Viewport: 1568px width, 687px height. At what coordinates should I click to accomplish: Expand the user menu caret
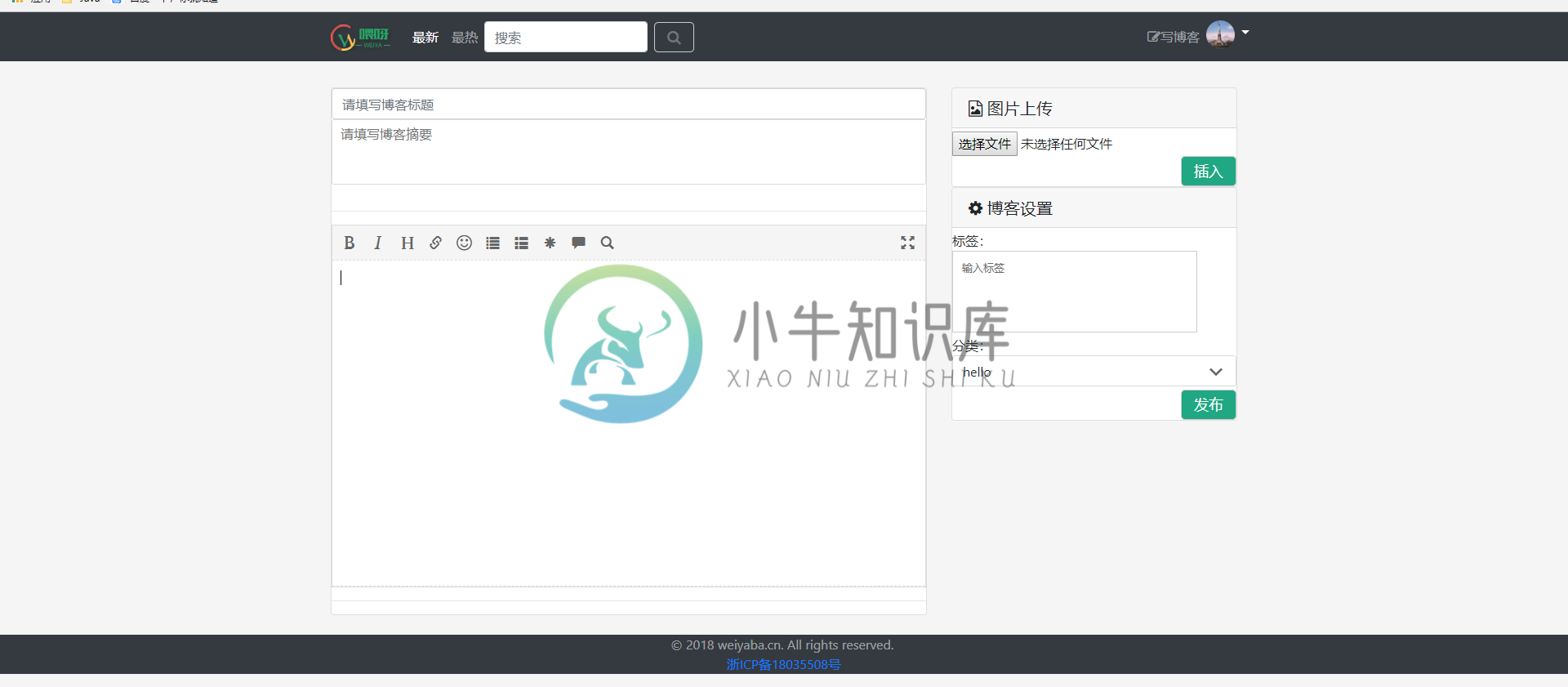click(1245, 33)
